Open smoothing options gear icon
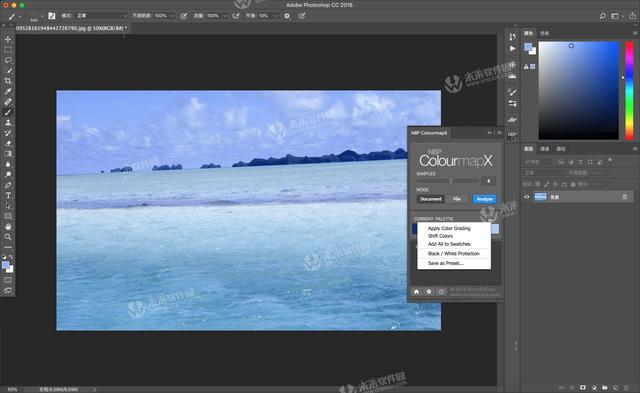640x393 pixels. [287, 16]
